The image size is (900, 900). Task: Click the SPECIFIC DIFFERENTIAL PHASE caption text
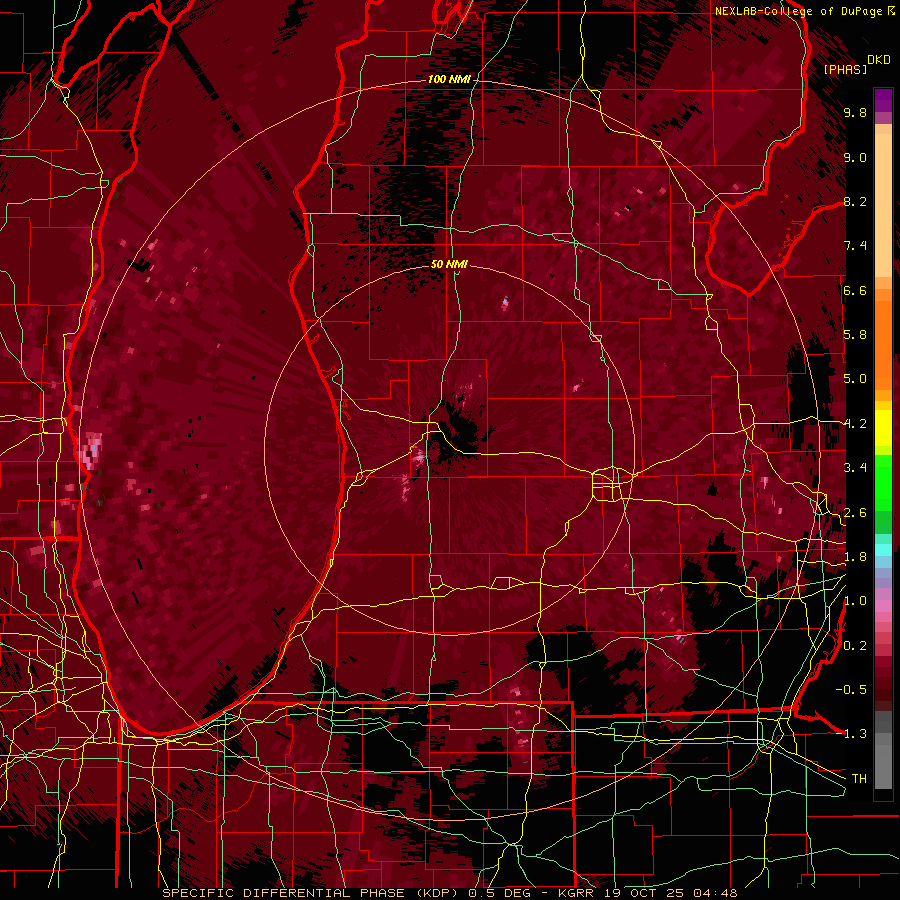[x=284, y=893]
